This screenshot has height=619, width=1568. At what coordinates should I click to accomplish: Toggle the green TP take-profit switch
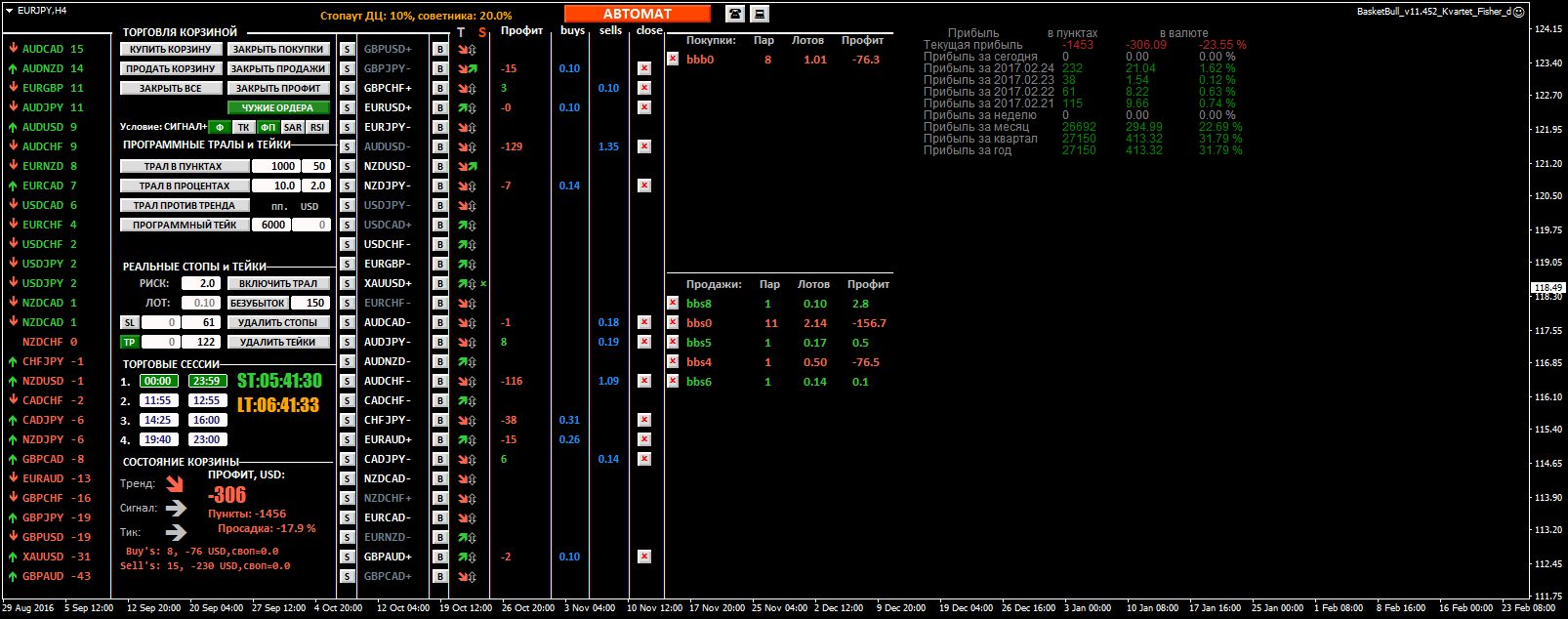(129, 342)
